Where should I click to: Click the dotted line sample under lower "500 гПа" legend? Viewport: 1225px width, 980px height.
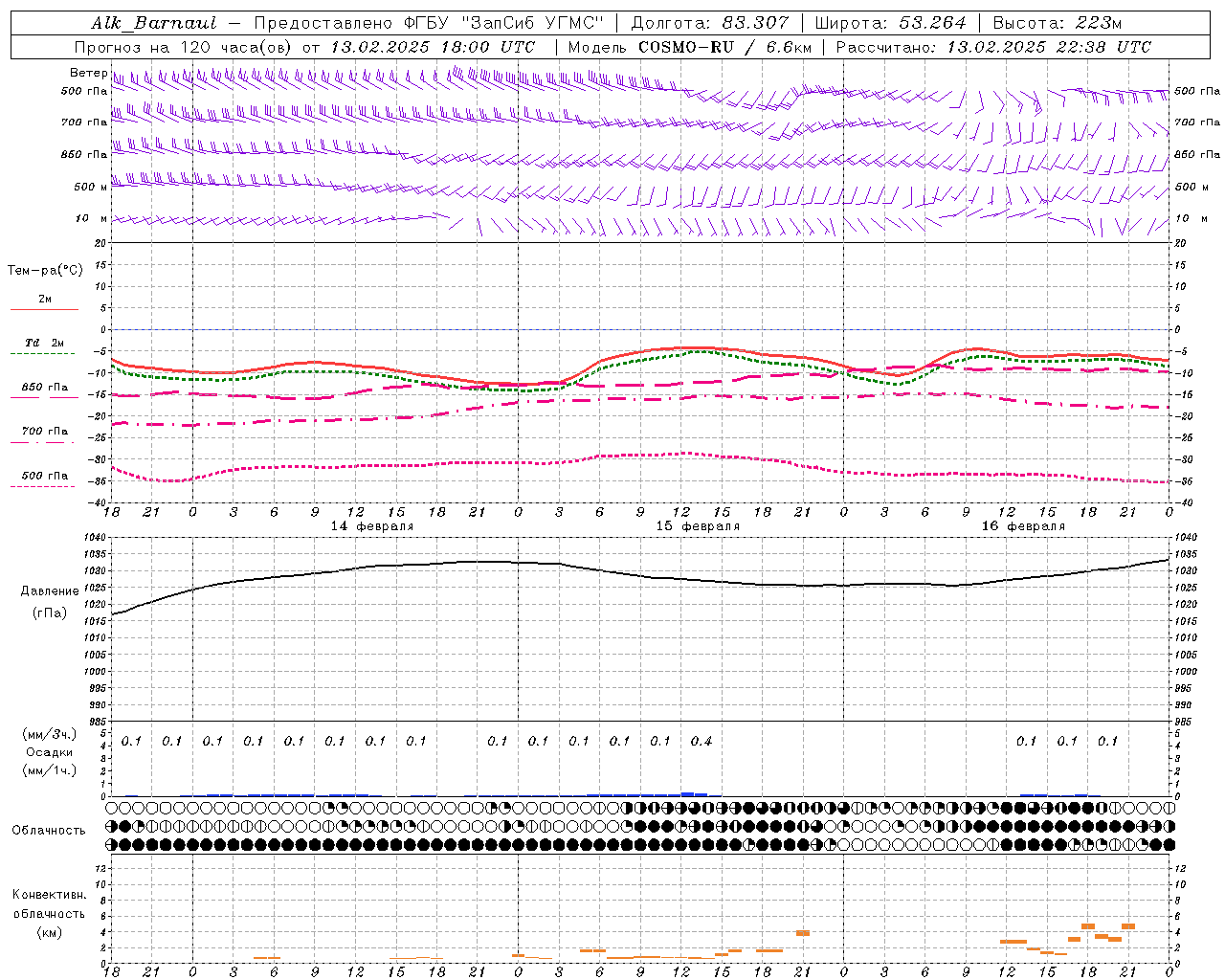(x=44, y=486)
